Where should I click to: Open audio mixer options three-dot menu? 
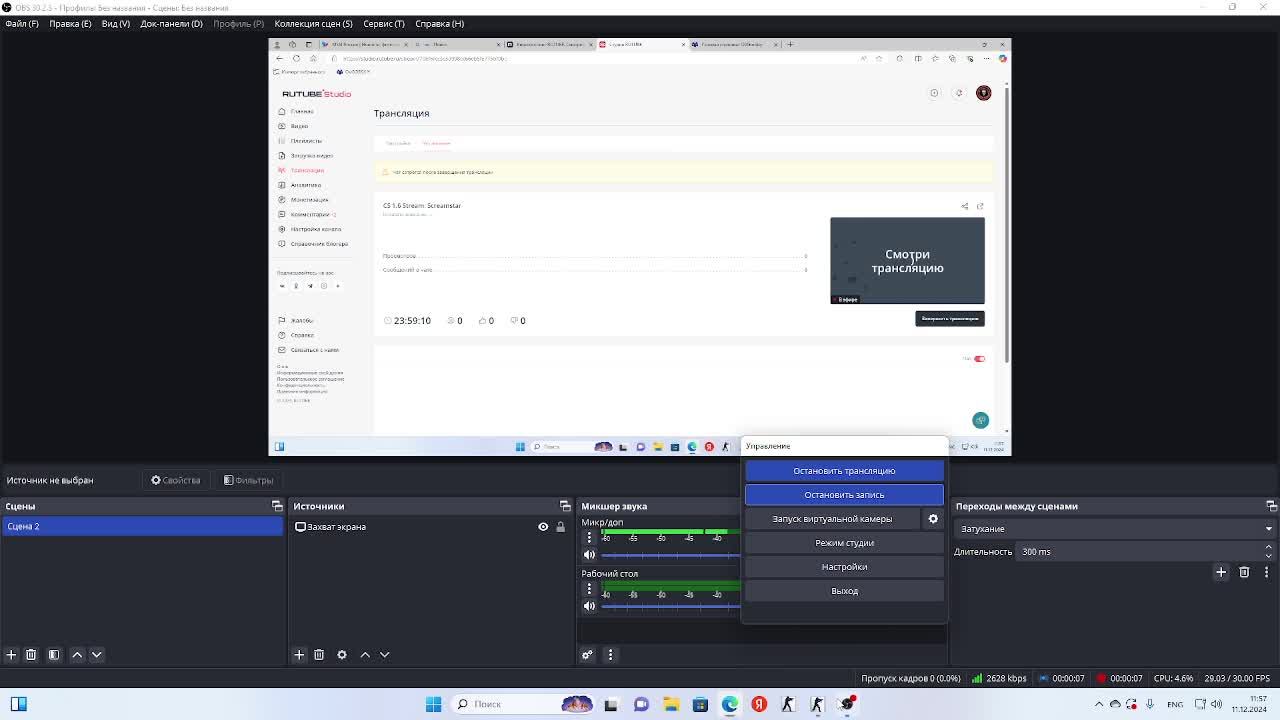point(610,655)
